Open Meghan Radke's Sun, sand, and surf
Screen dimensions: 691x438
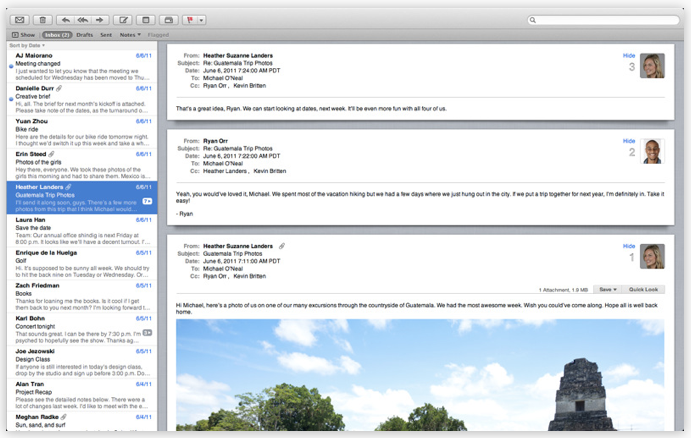click(82, 421)
